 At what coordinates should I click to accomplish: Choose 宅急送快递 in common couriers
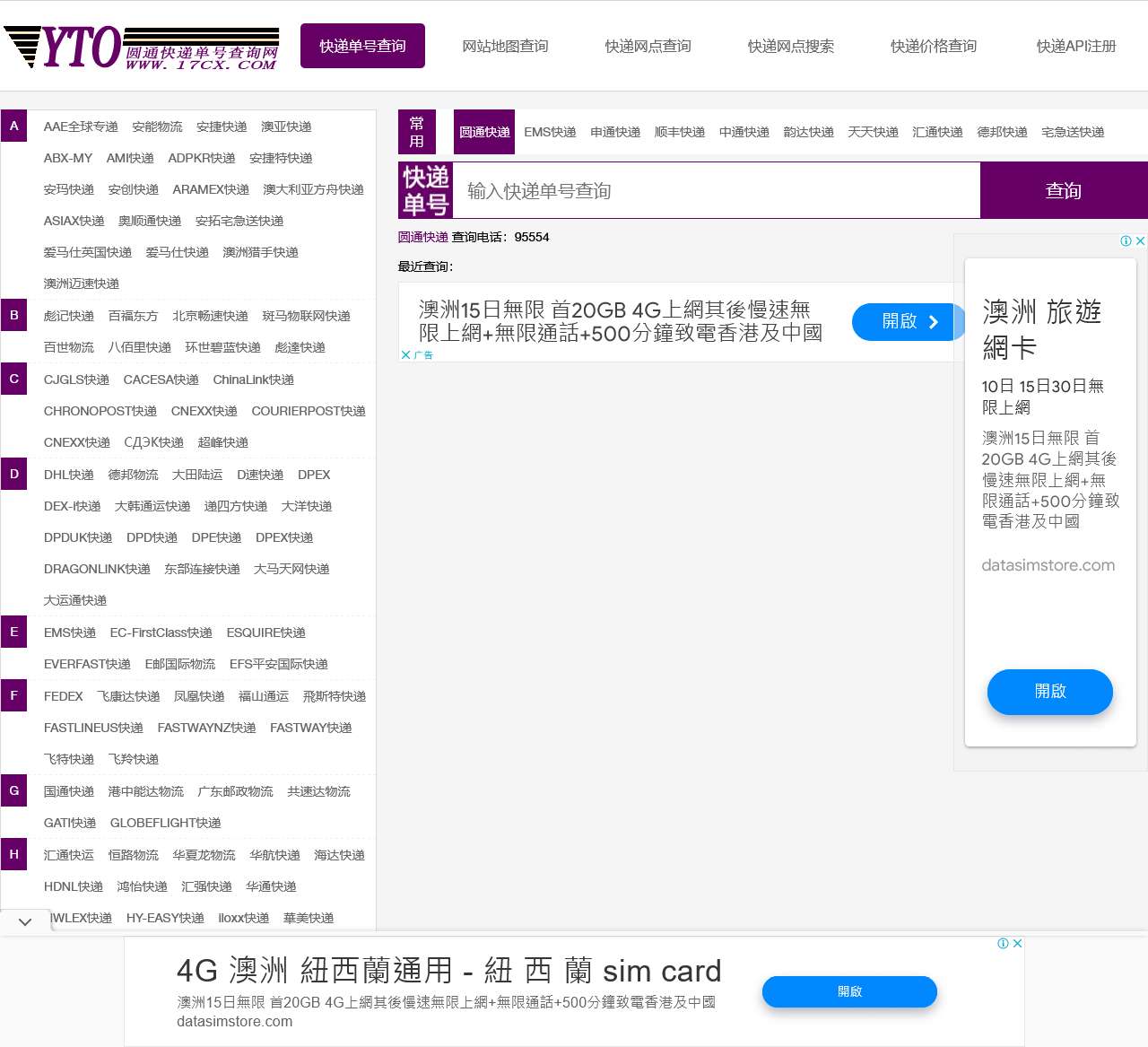click(x=1074, y=132)
